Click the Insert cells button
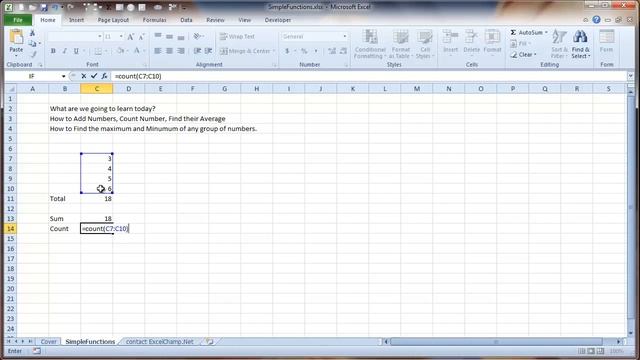 pyautogui.click(x=450, y=42)
